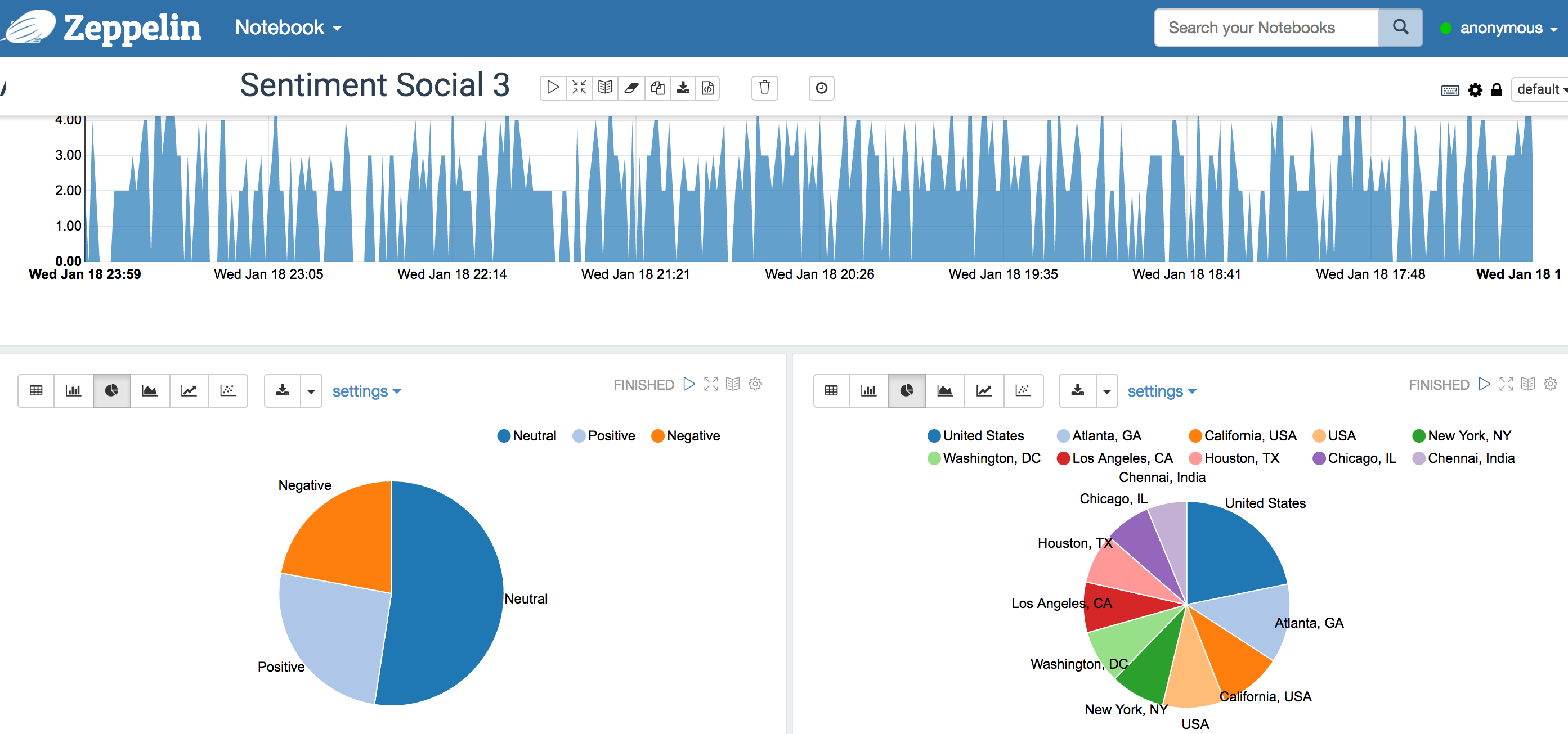Open download format dropdown on location chart
Image resolution: width=1568 pixels, height=734 pixels.
(x=1106, y=391)
